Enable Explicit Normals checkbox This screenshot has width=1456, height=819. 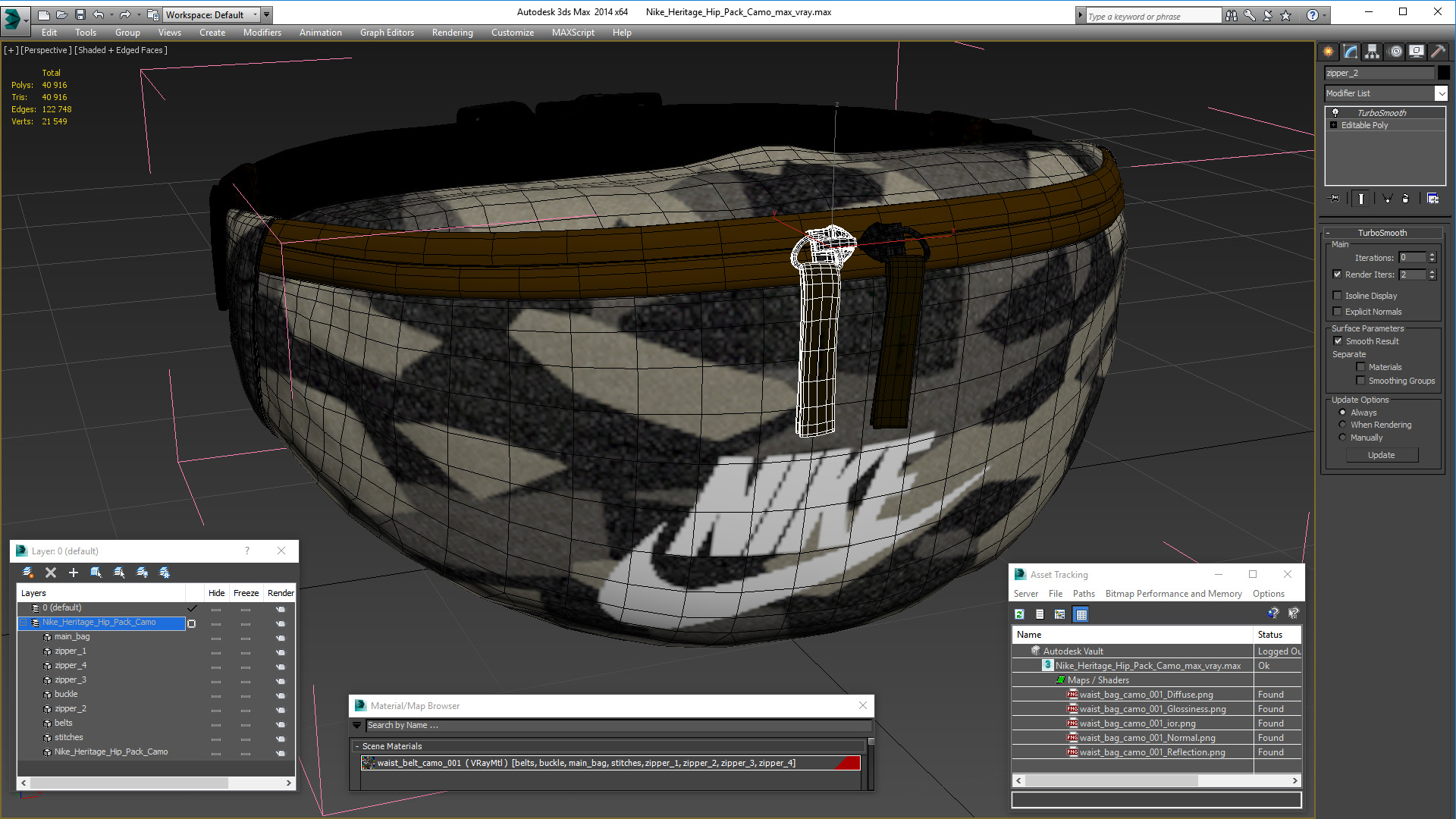(x=1337, y=312)
